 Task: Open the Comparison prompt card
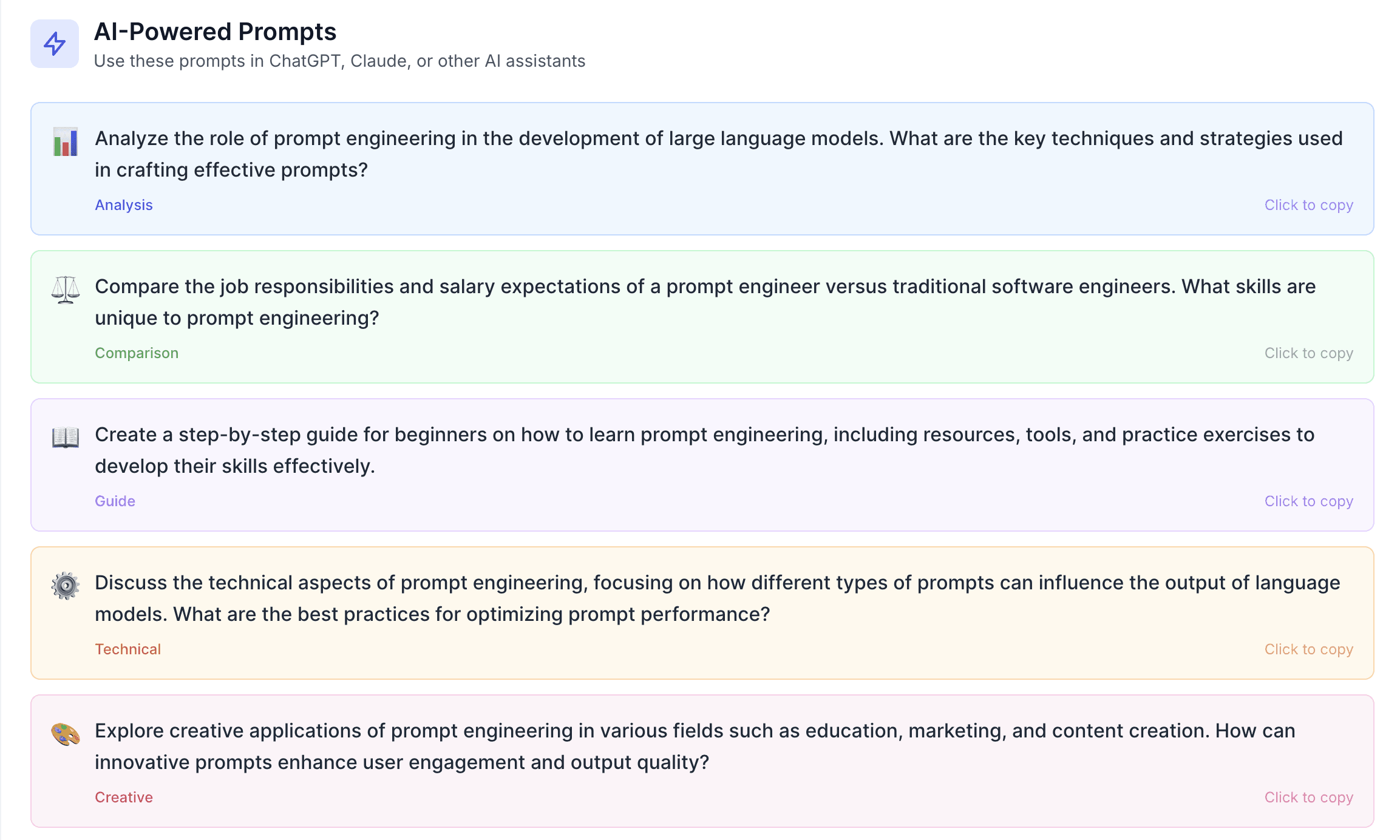698,316
